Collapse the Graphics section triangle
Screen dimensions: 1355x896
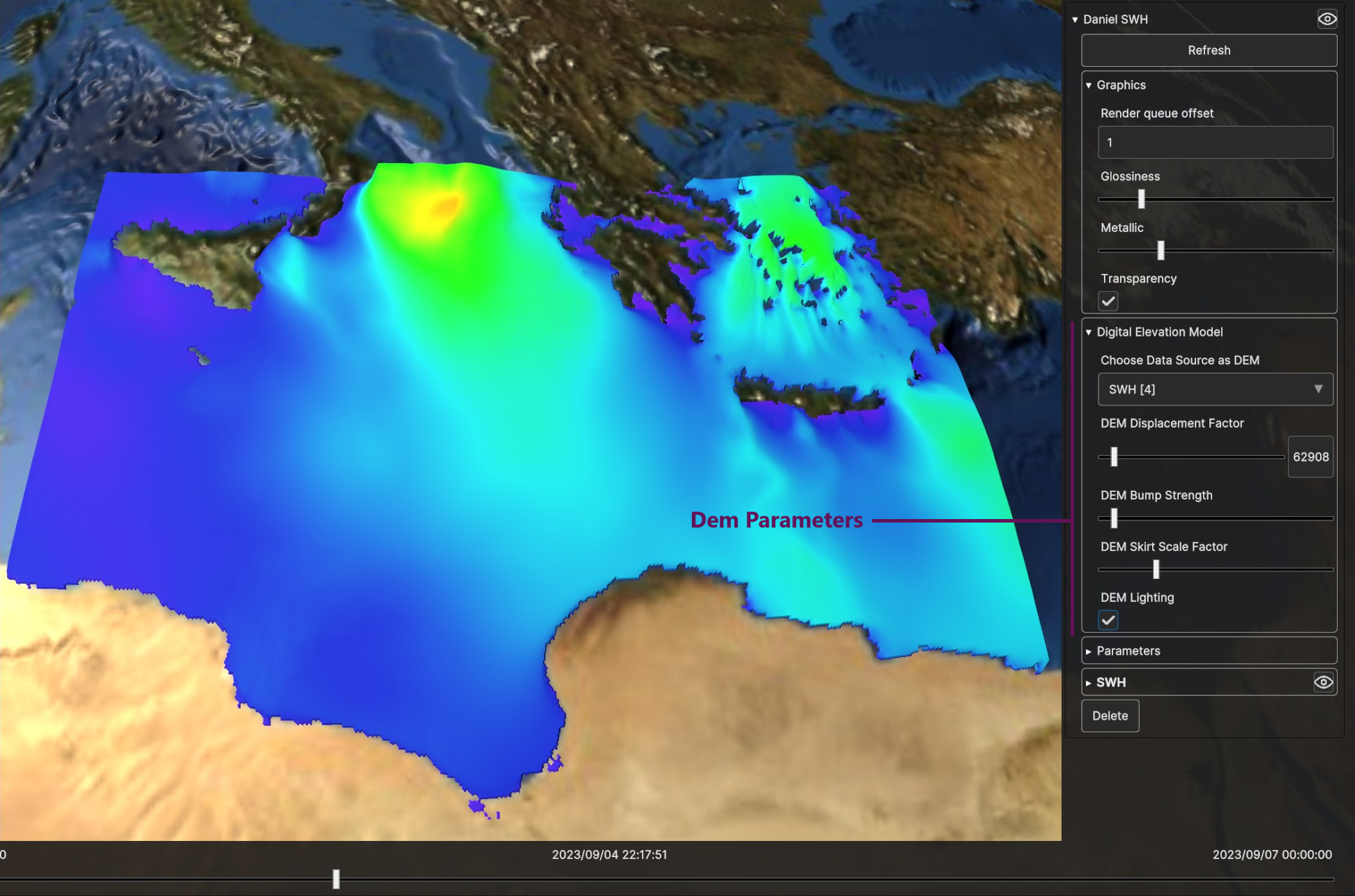coord(1089,85)
